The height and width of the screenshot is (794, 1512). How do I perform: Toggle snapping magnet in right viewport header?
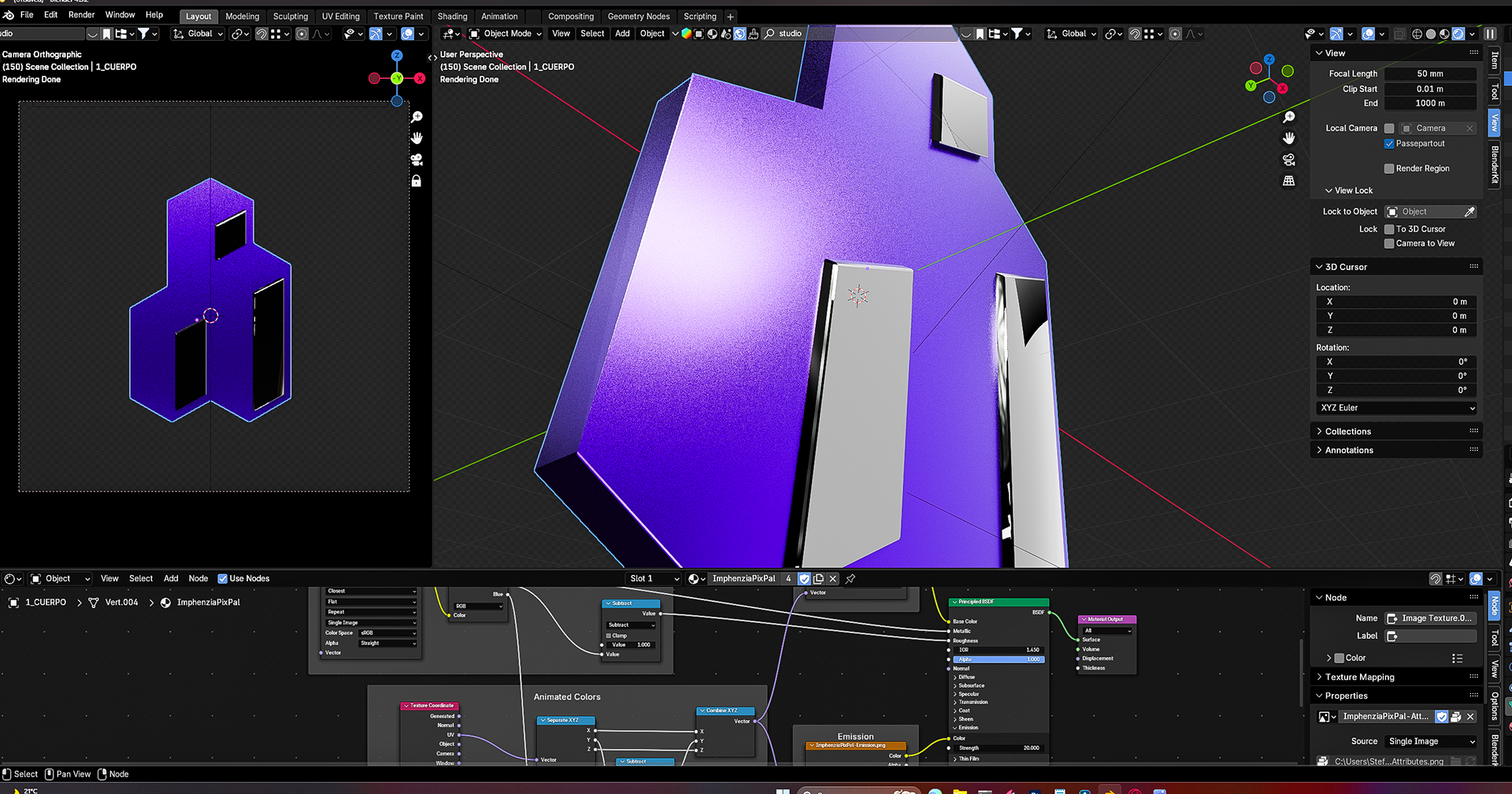click(x=1135, y=34)
